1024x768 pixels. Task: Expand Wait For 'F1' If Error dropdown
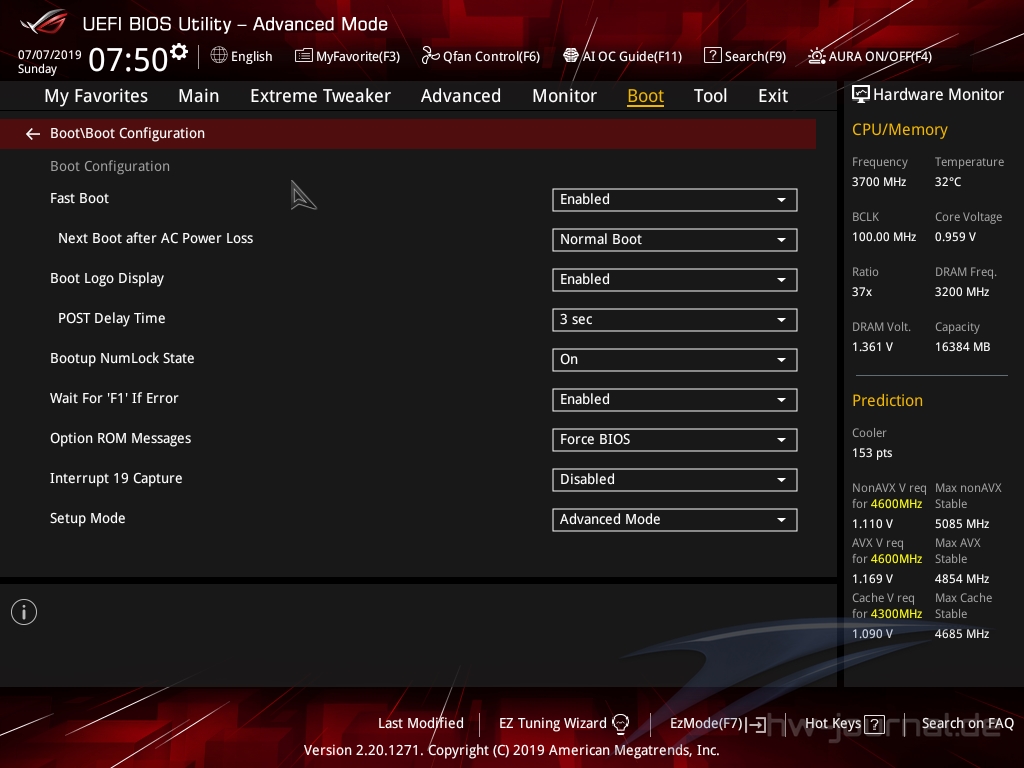(675, 400)
